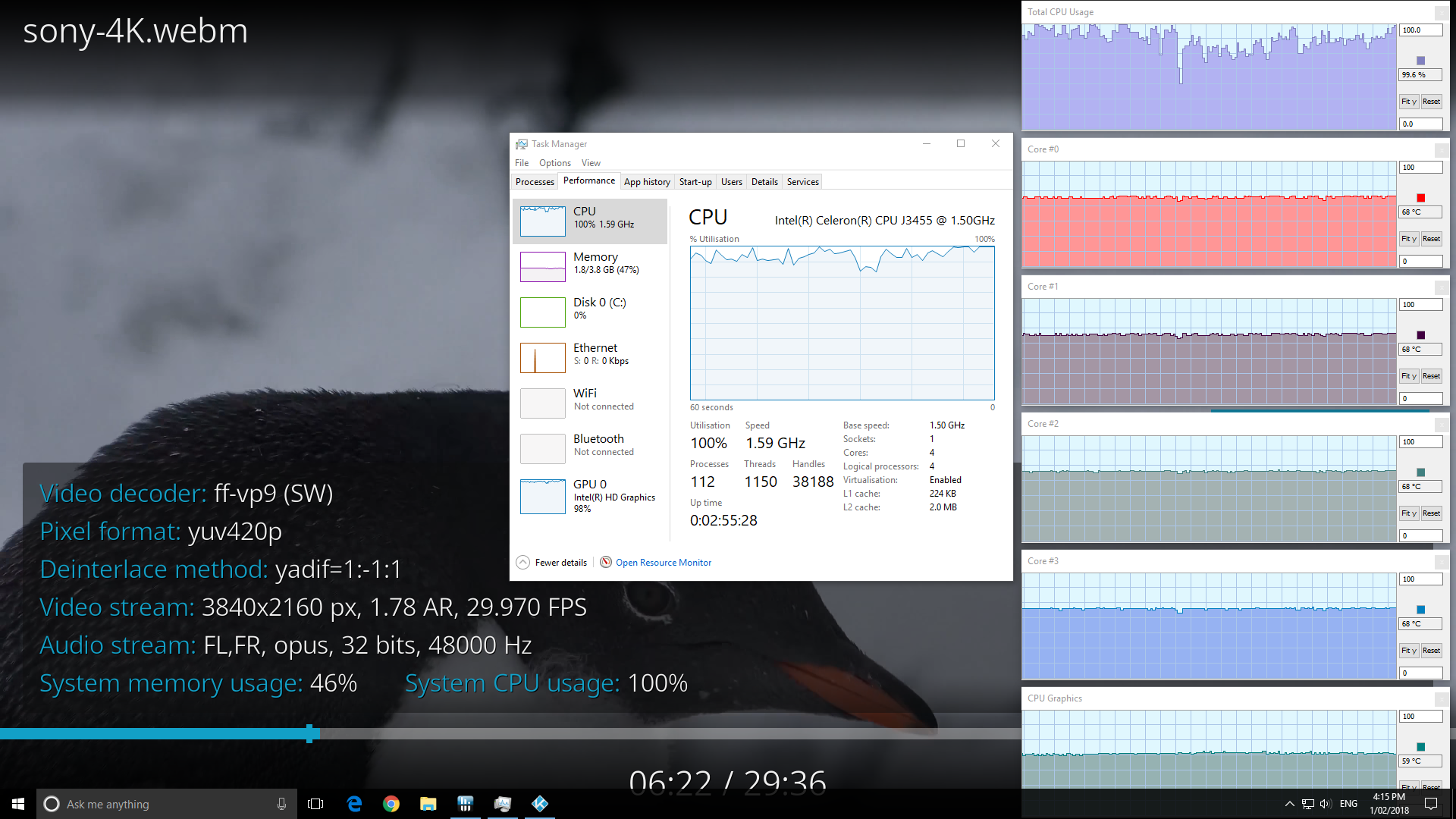Screen dimensions: 1456x819
Task: Click the green CPU Graphics color swatch
Action: point(1421,747)
